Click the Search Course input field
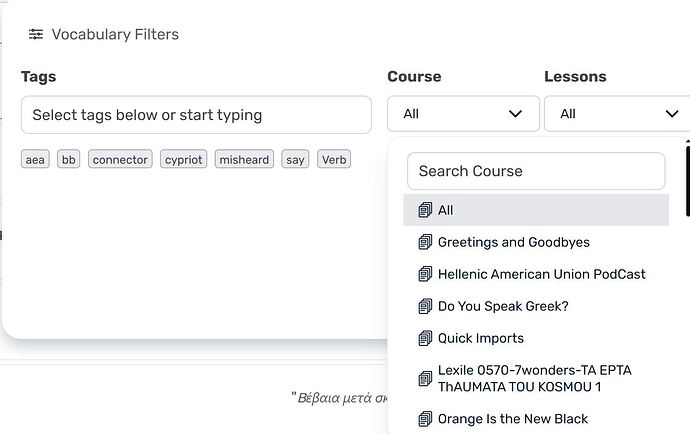The image size is (690, 434). (536, 171)
